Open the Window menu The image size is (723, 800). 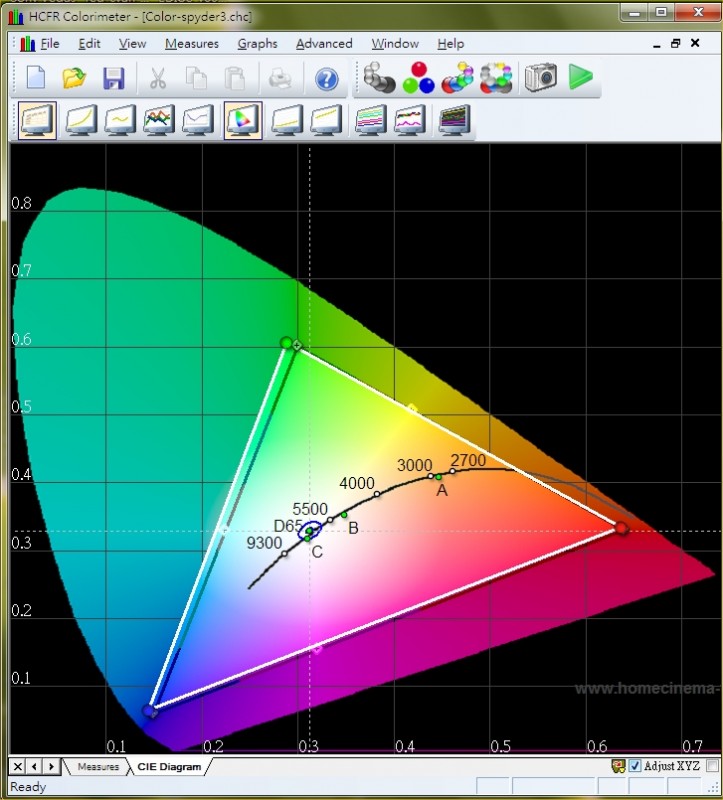point(395,44)
